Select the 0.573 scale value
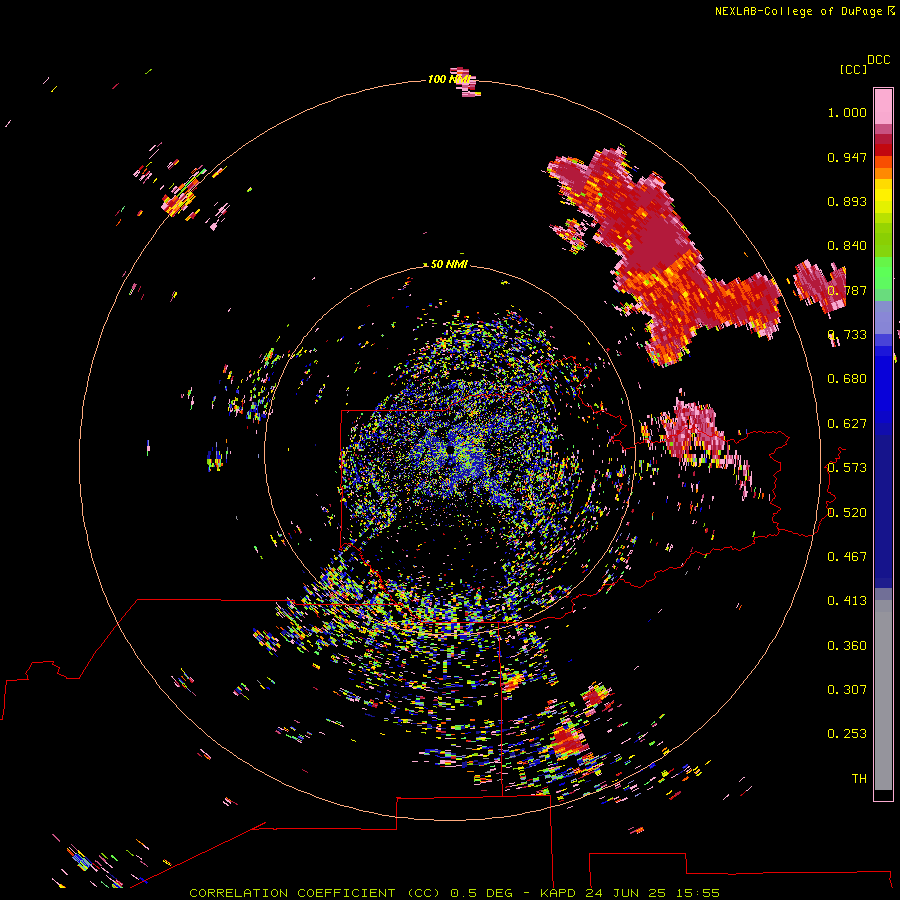 (x=847, y=468)
